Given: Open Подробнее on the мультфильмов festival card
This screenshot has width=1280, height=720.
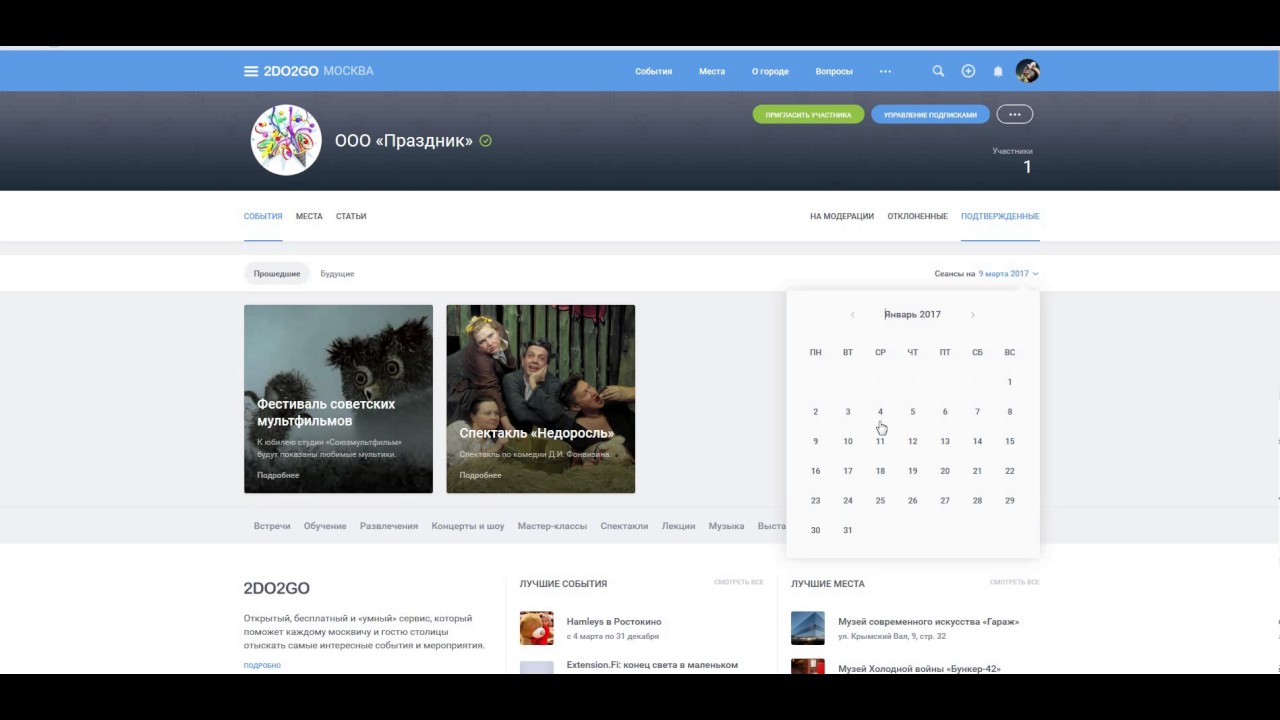Looking at the screenshot, I should click(x=278, y=475).
